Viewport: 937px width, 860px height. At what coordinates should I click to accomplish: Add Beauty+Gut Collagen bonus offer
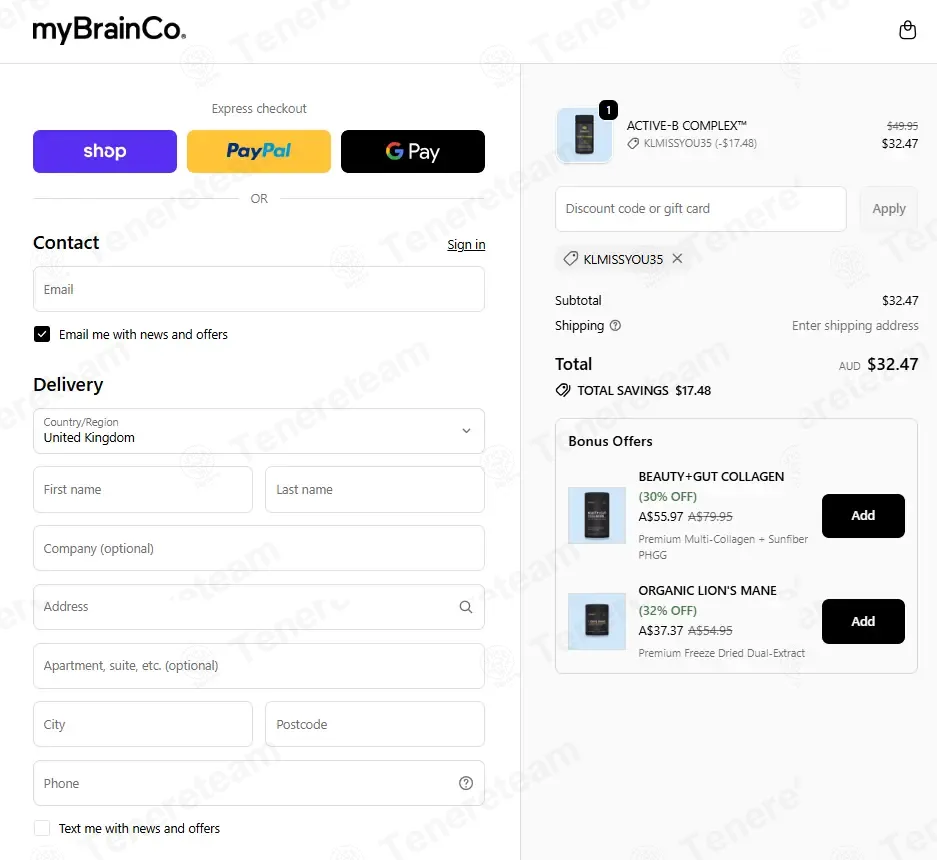pos(863,516)
